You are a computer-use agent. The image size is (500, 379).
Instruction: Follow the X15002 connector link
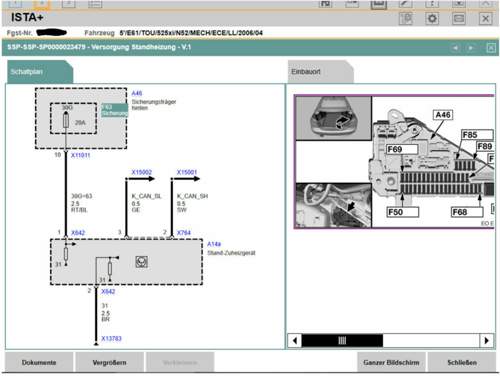point(141,172)
